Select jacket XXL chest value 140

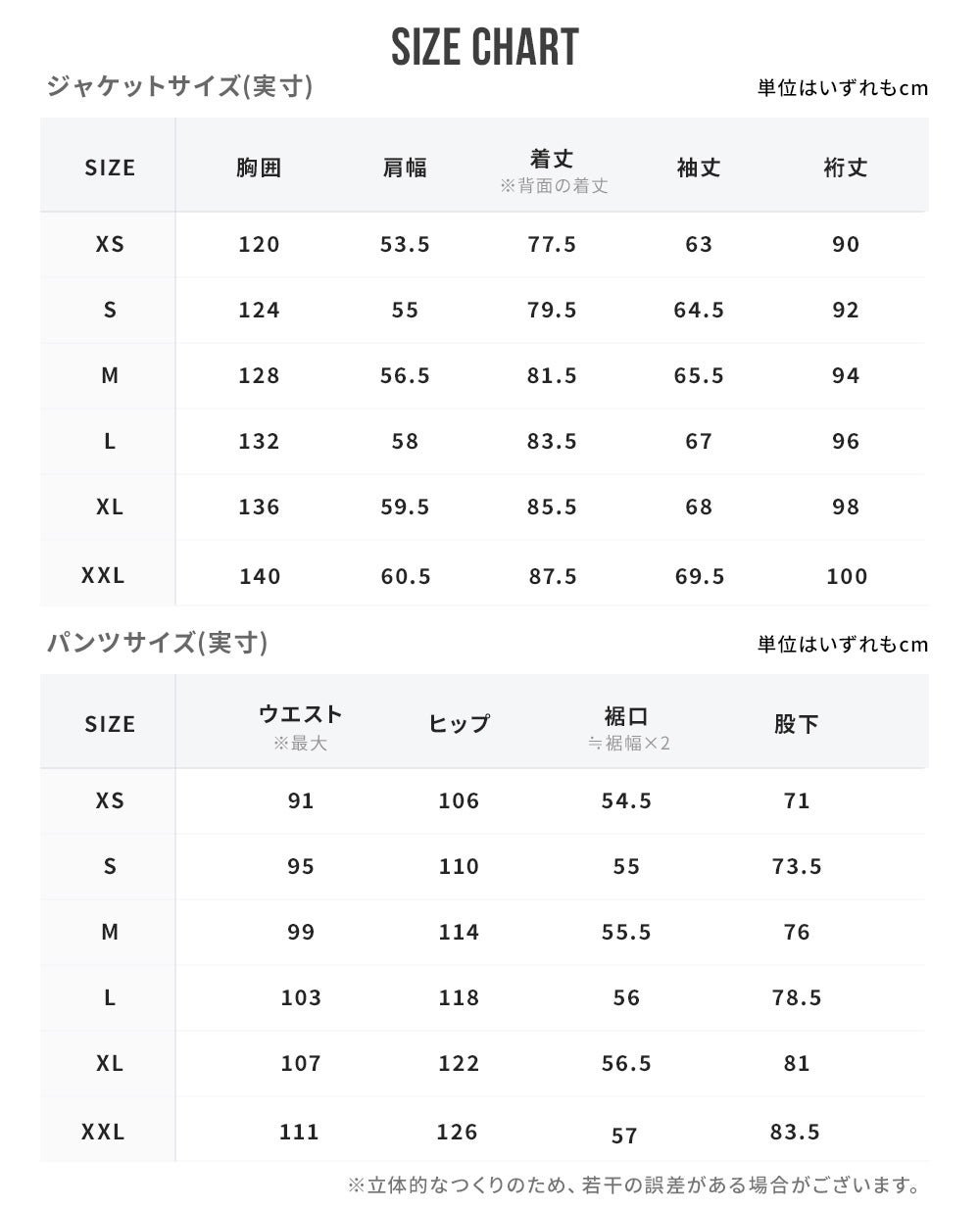click(260, 576)
